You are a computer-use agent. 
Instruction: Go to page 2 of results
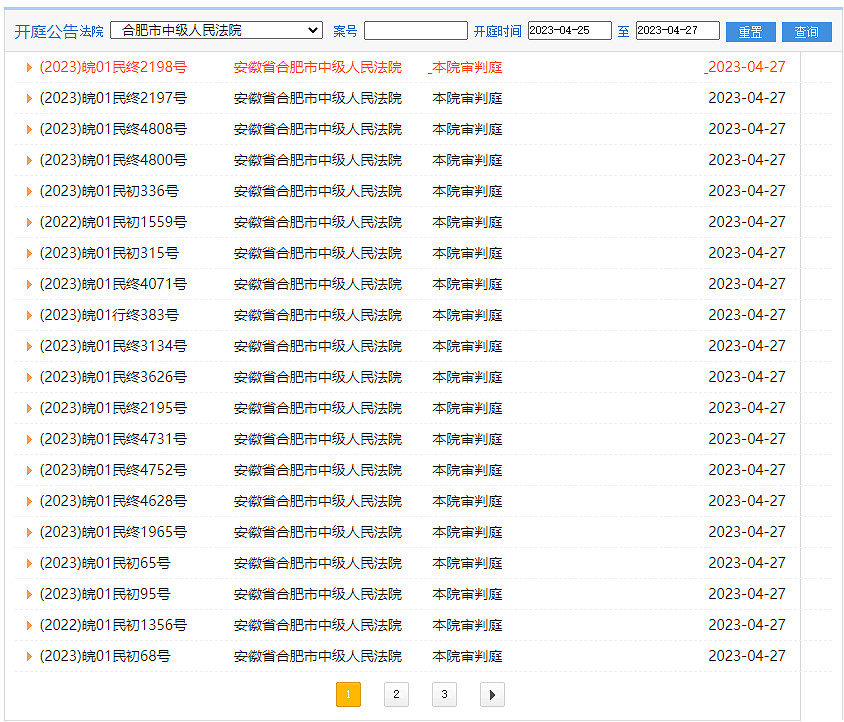pos(396,694)
